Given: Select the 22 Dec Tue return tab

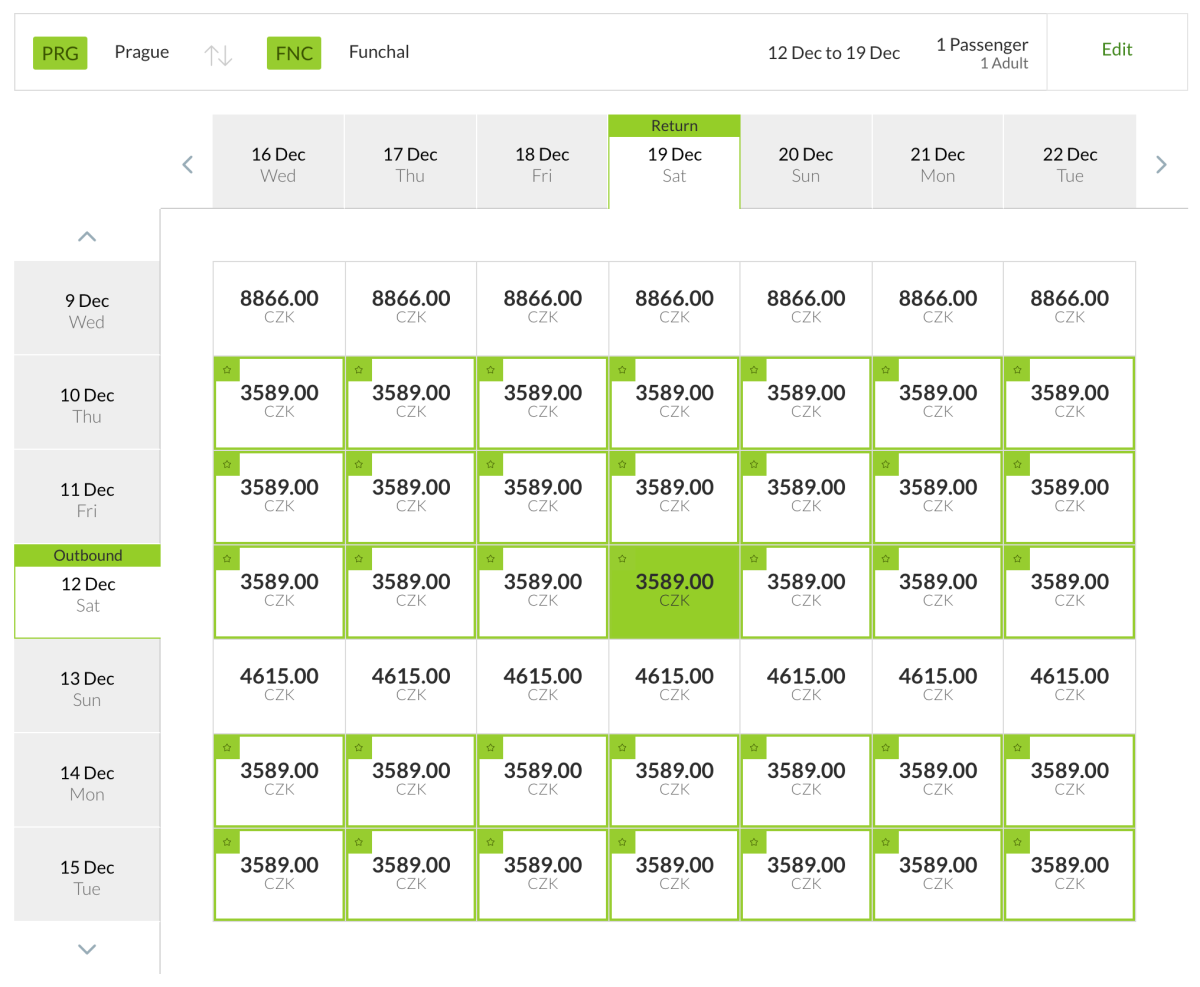Looking at the screenshot, I should [1070, 164].
